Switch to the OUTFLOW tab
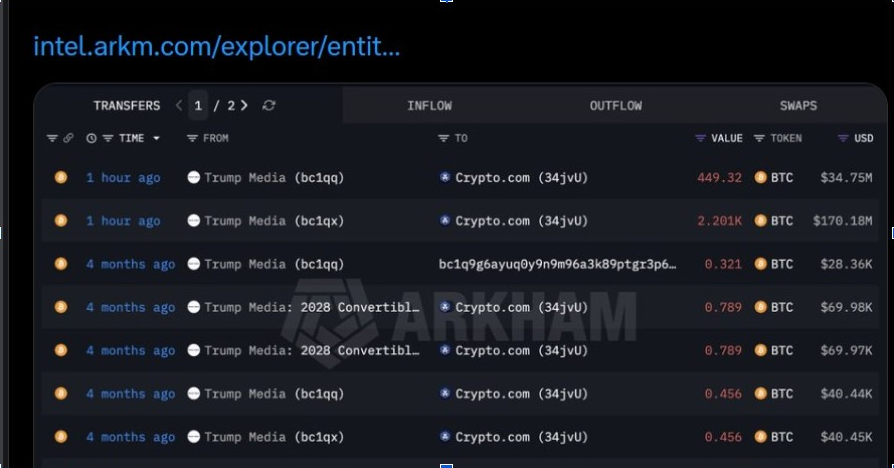Image resolution: width=894 pixels, height=468 pixels. point(616,105)
